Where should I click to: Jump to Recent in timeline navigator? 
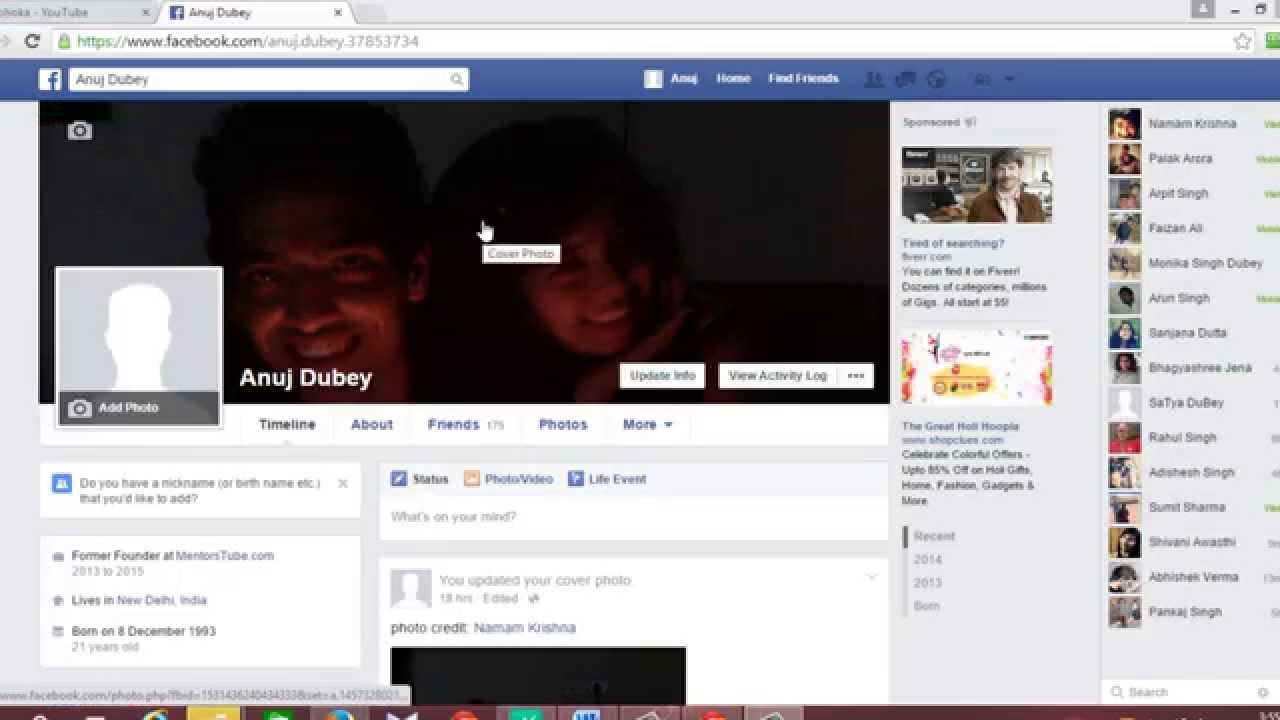(x=934, y=536)
